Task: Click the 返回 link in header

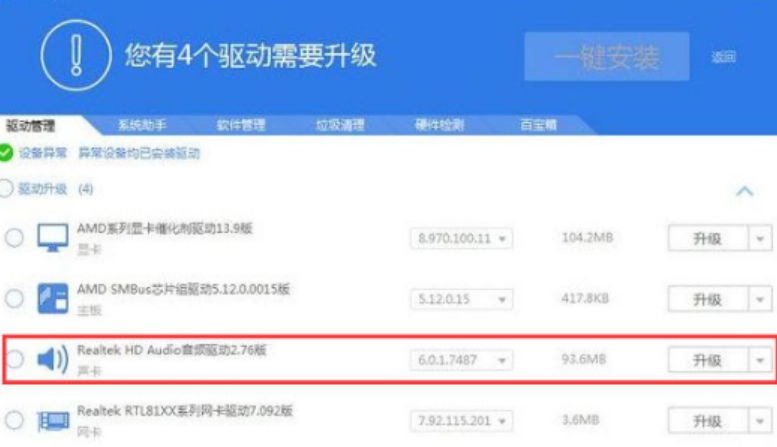Action: point(723,57)
